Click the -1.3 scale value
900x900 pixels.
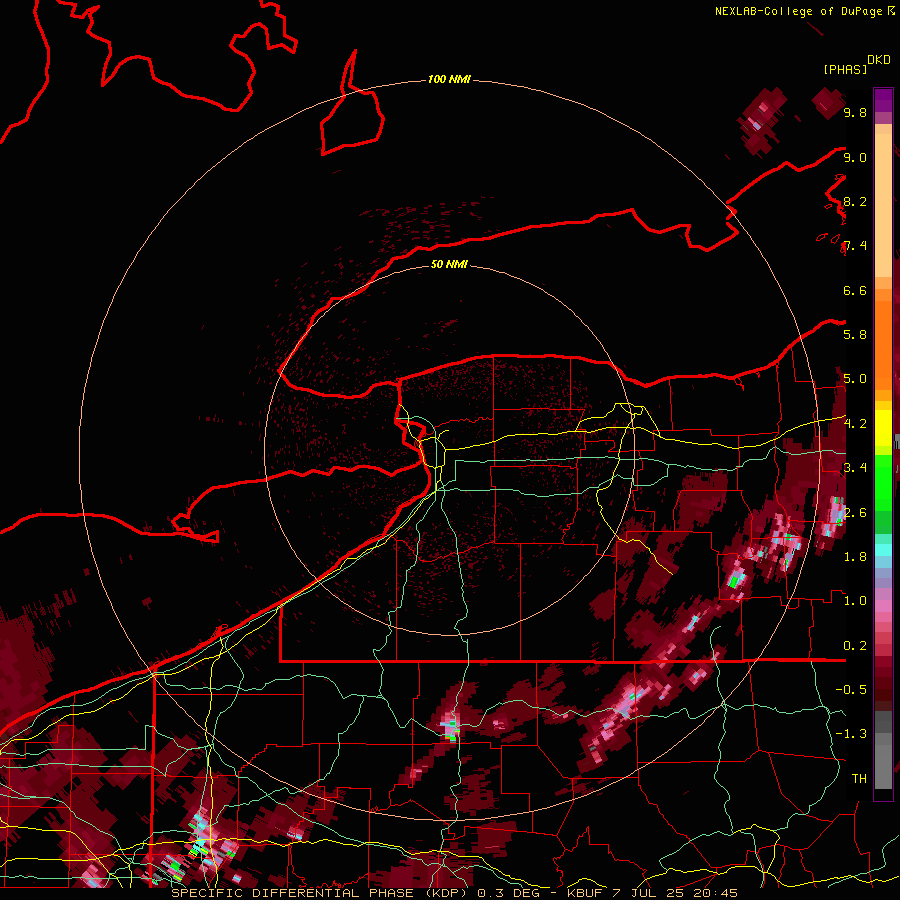pos(851,734)
